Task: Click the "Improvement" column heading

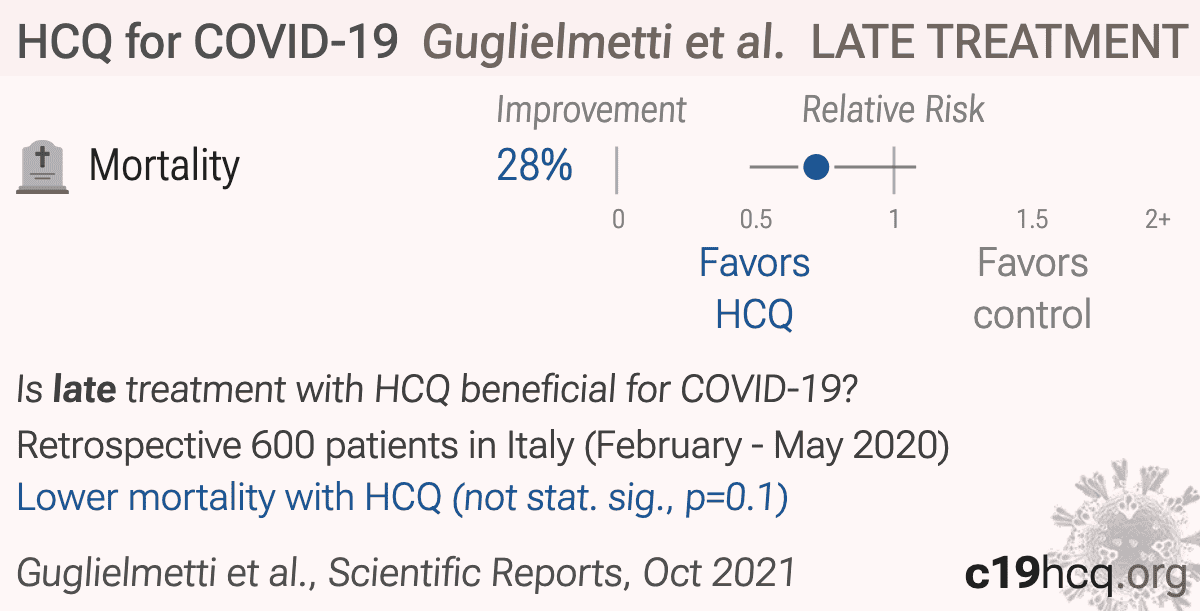Action: click(591, 110)
